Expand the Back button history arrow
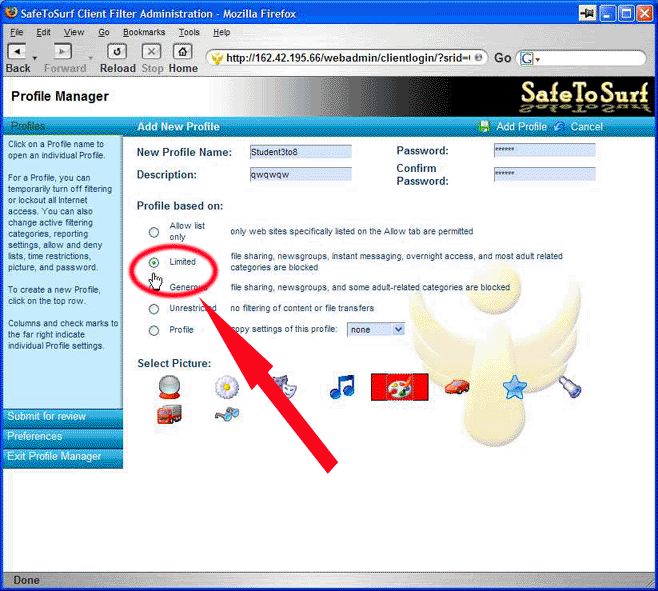The height and width of the screenshot is (591, 658). 35,58
